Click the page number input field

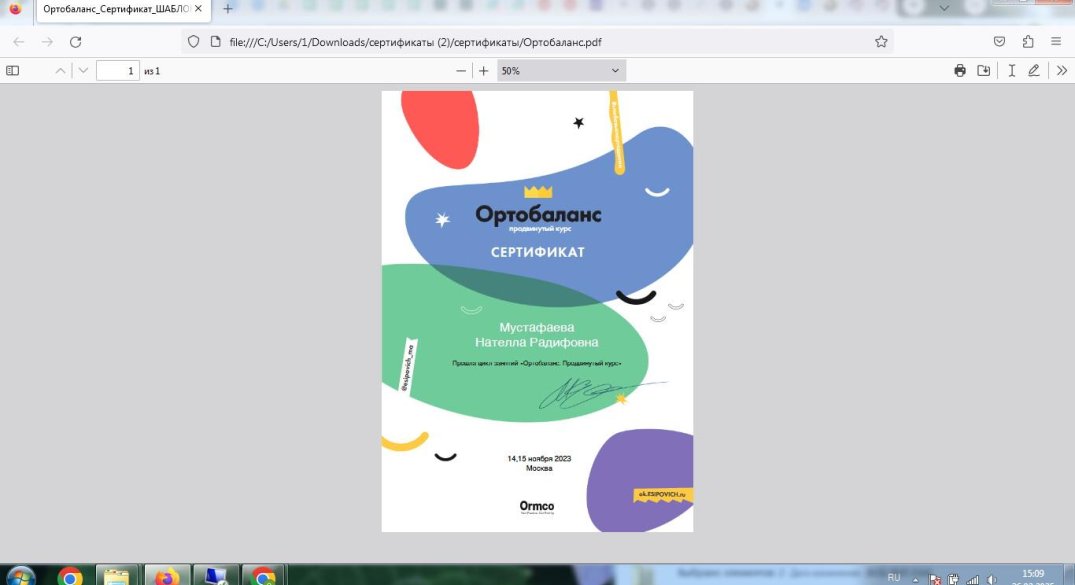pos(118,71)
